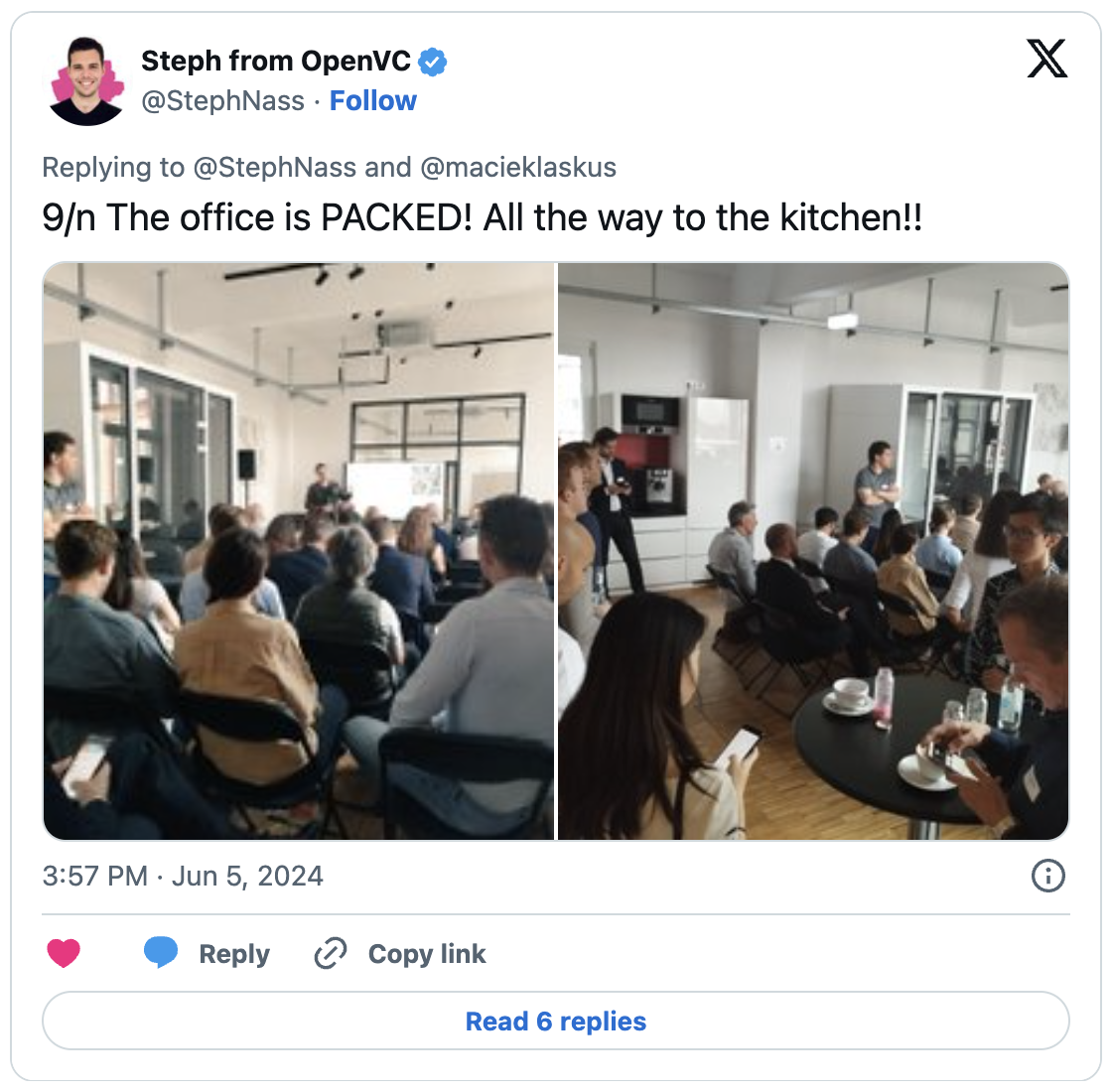Read 6 replies button

(556, 1021)
